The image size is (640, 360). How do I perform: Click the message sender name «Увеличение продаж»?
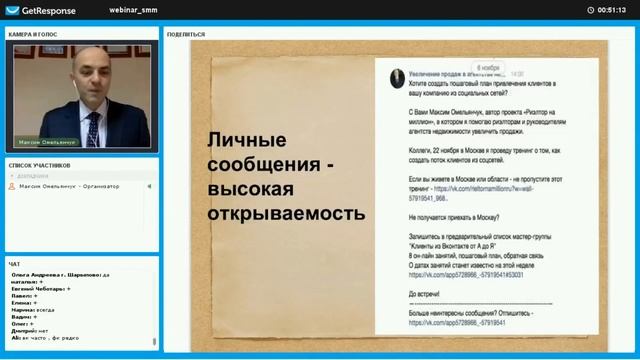click(x=457, y=74)
